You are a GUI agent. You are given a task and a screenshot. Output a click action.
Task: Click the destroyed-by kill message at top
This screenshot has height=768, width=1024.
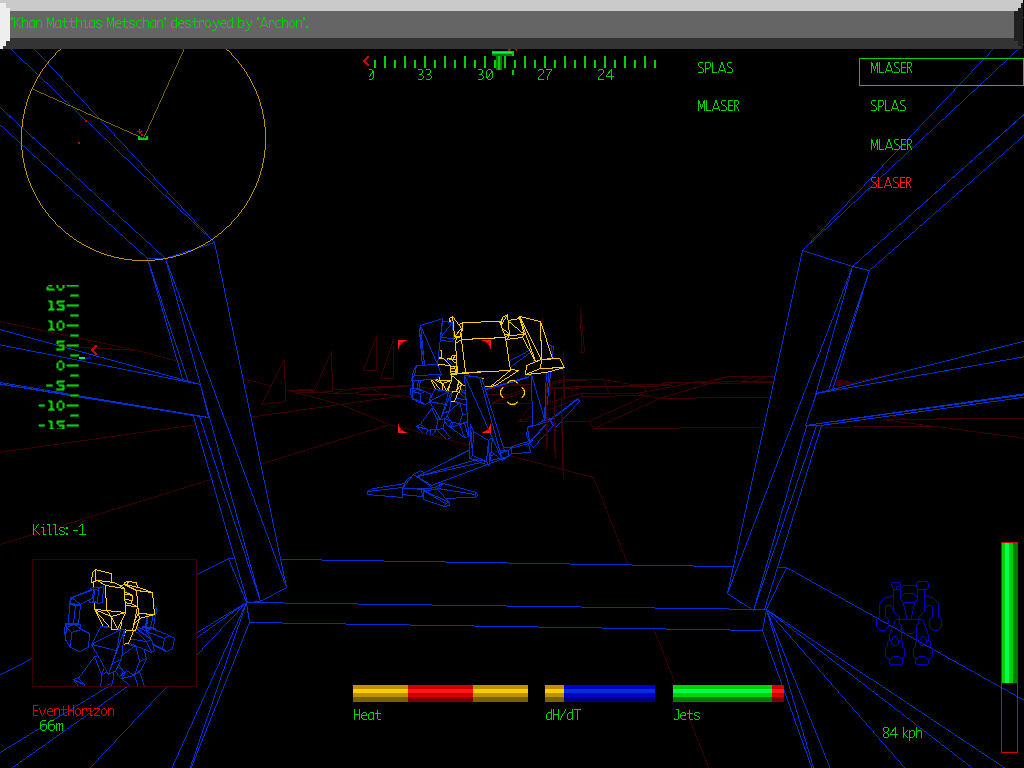[x=160, y=22]
